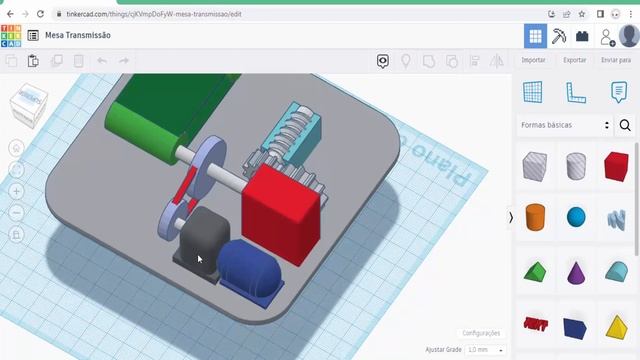
Task: Click the Importar button
Action: pos(533,60)
